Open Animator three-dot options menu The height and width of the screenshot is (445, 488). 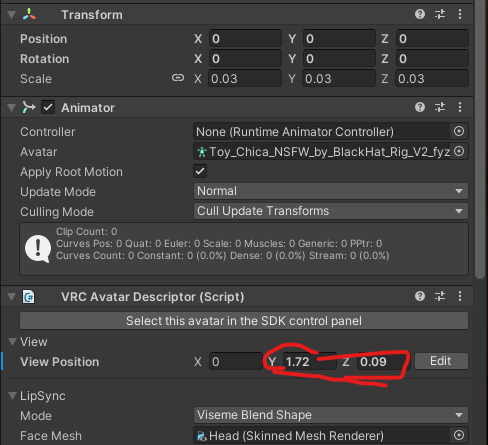point(460,107)
